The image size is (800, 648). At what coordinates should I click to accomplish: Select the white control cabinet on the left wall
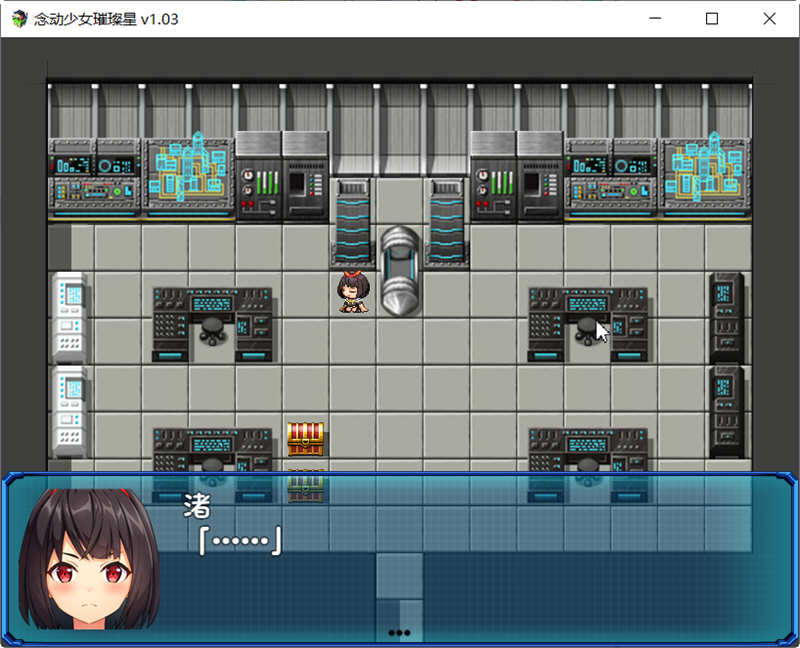coord(68,310)
